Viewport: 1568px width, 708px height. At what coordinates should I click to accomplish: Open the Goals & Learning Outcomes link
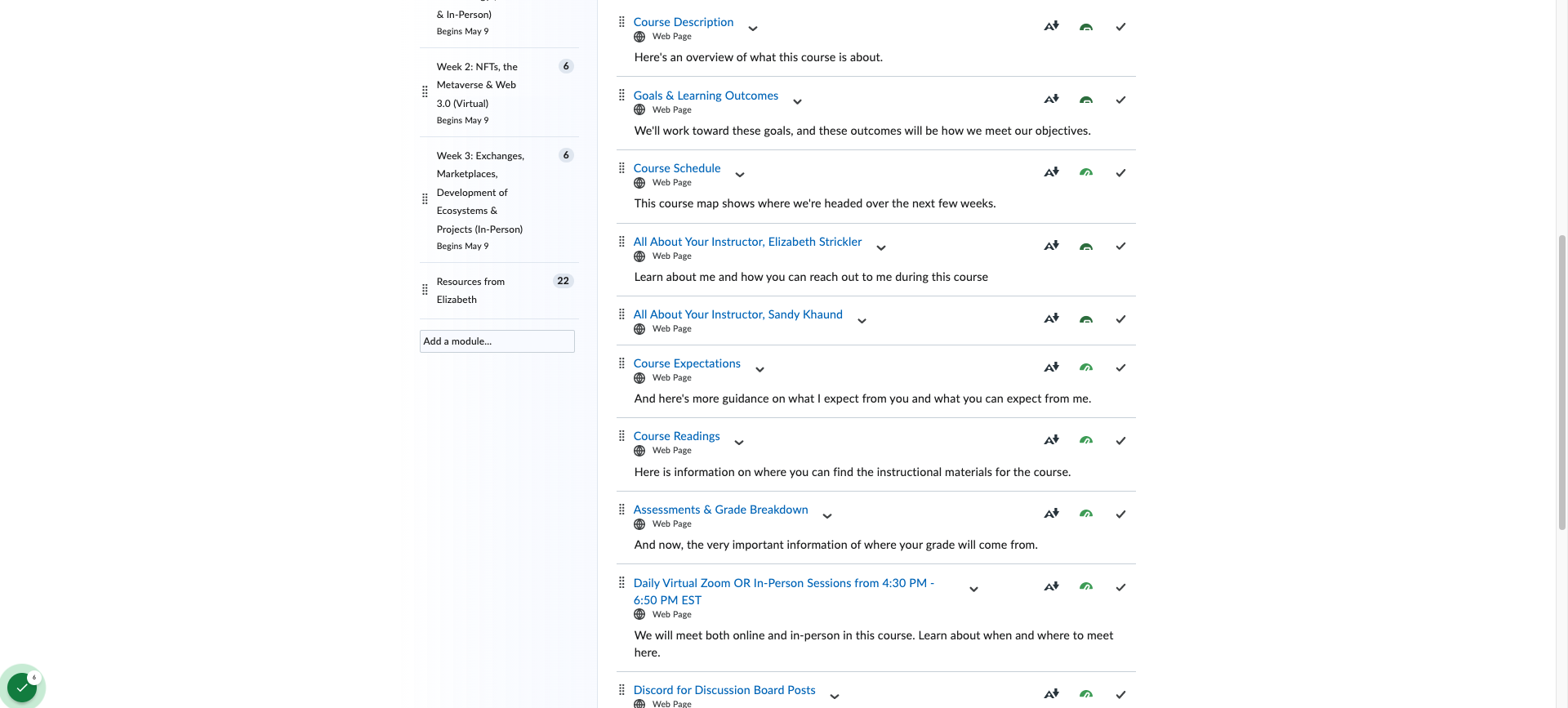pyautogui.click(x=706, y=96)
